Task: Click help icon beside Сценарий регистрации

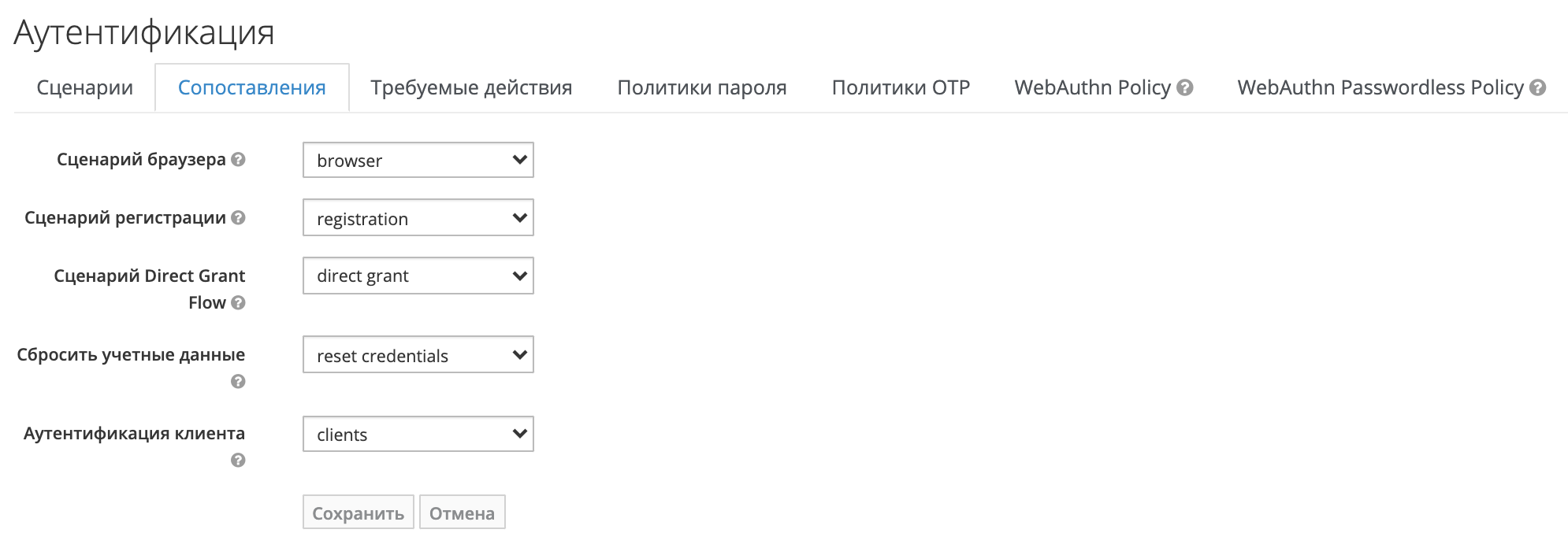Action: pos(238,218)
